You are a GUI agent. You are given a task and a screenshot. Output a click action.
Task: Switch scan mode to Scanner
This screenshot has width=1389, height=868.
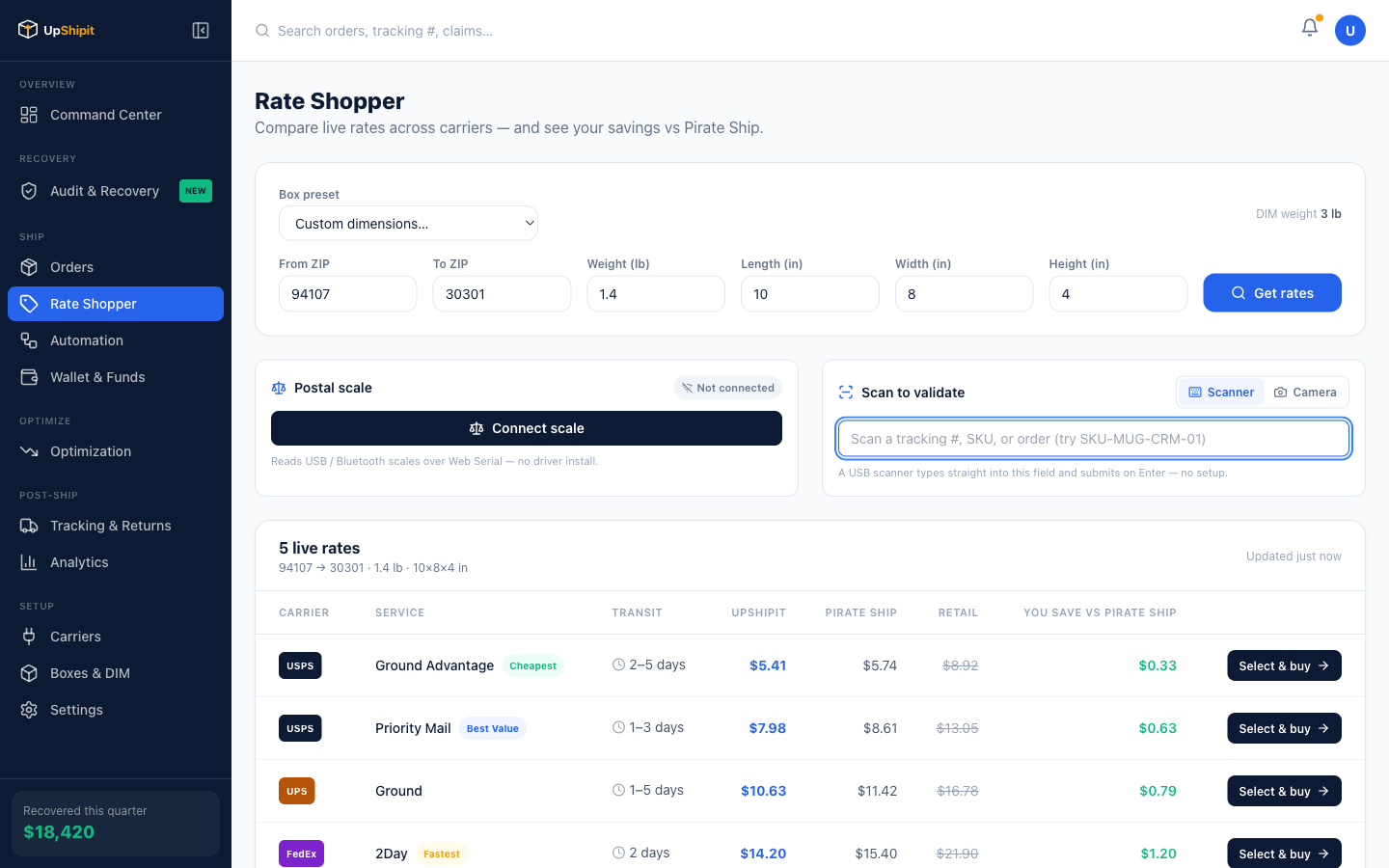pyautogui.click(x=1221, y=393)
